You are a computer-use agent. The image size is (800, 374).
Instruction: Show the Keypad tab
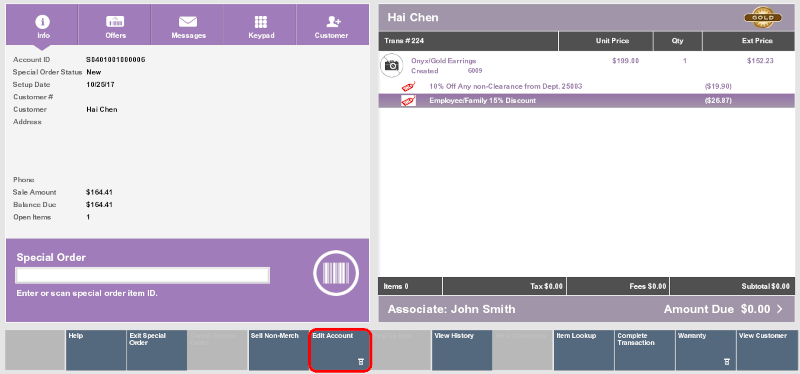260,25
